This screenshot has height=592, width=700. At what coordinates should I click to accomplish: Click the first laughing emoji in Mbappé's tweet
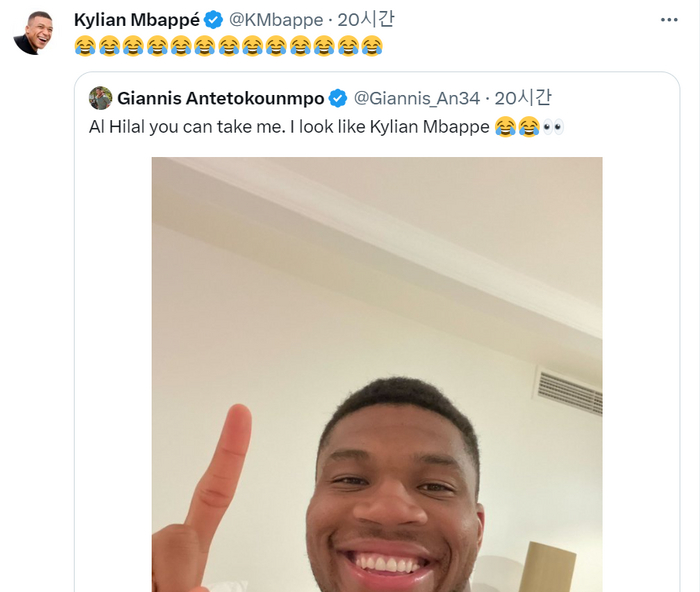pos(85,45)
